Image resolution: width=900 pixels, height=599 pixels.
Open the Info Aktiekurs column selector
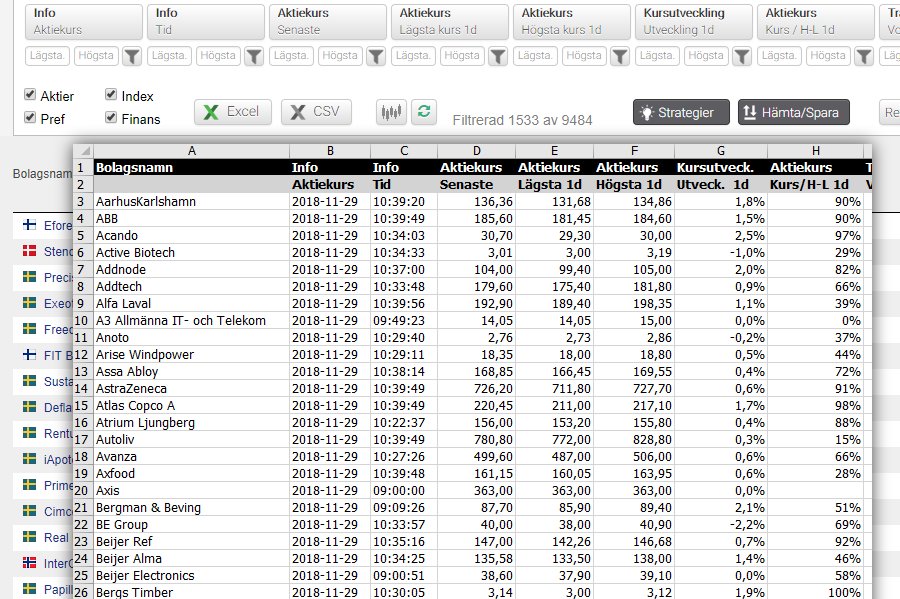84,22
